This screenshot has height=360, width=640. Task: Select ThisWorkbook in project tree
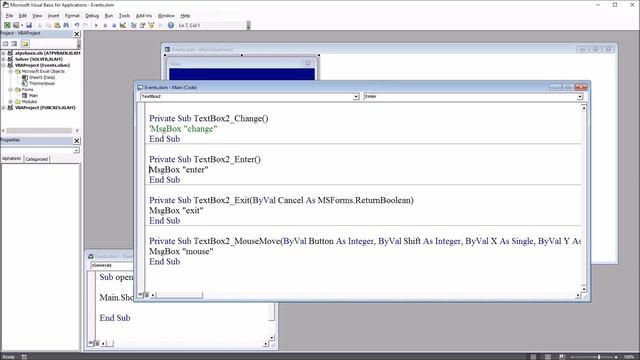[x=42, y=83]
